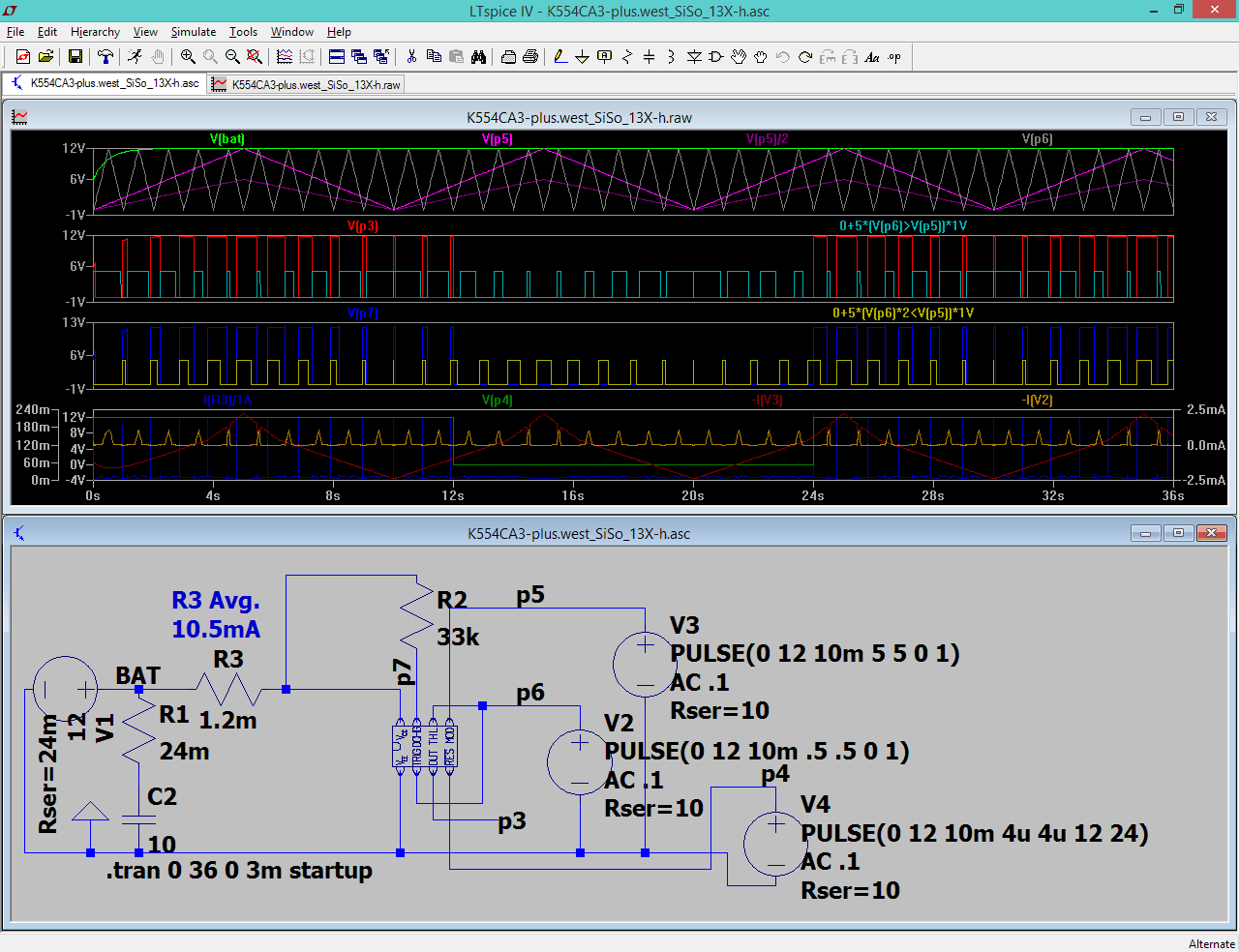Select the Ground symbol tool
This screenshot has width=1239, height=952.
click(x=583, y=57)
